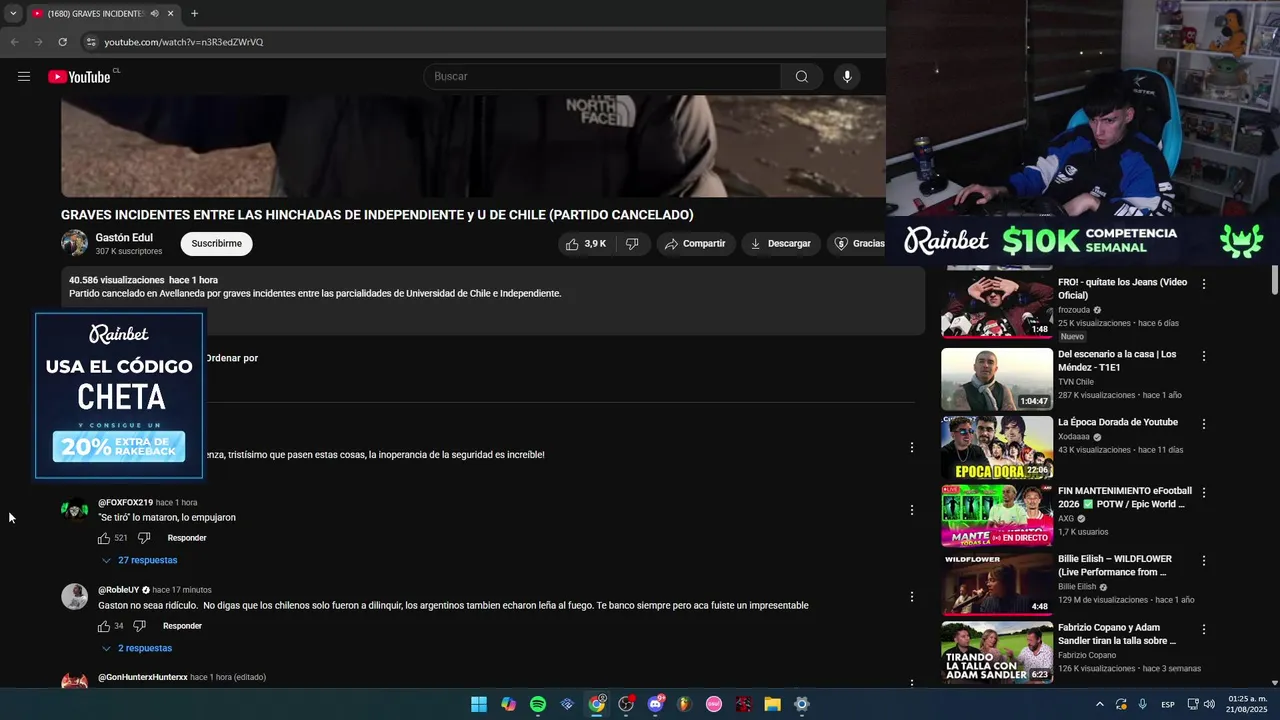
Task: Click 'La Época Dorada de Youtube' title
Action: [1118, 423]
